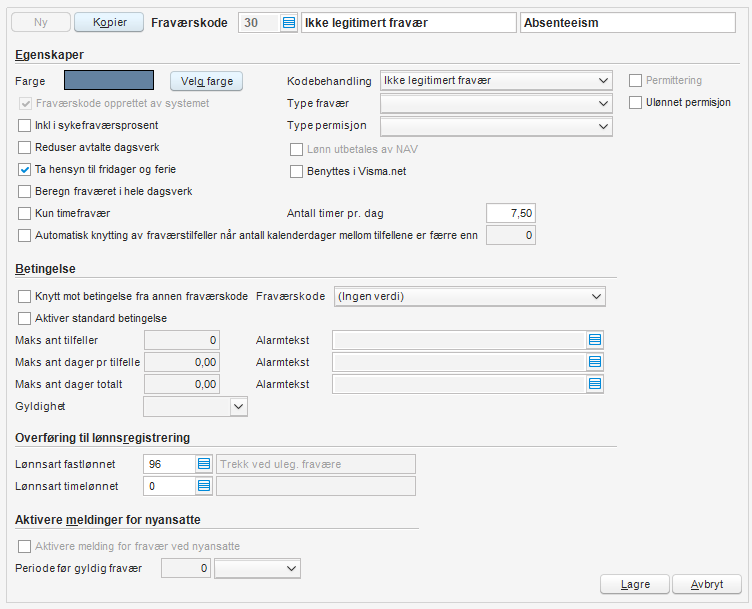
Task: Click the Velg farge button
Action: point(207,81)
